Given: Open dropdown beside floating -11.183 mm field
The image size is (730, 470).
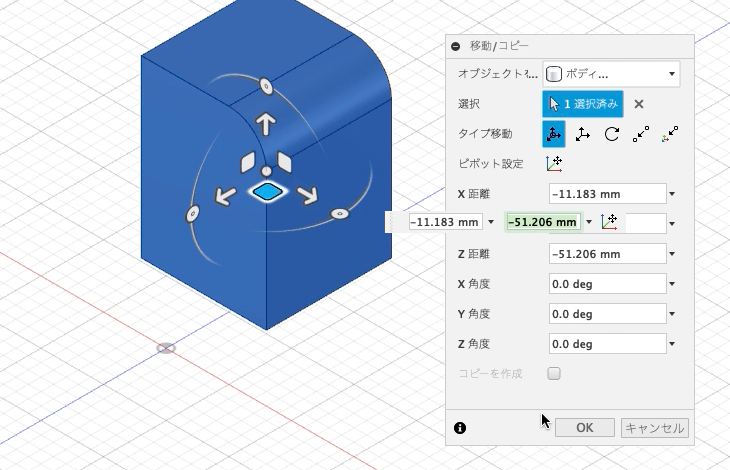Looking at the screenshot, I should [x=491, y=222].
